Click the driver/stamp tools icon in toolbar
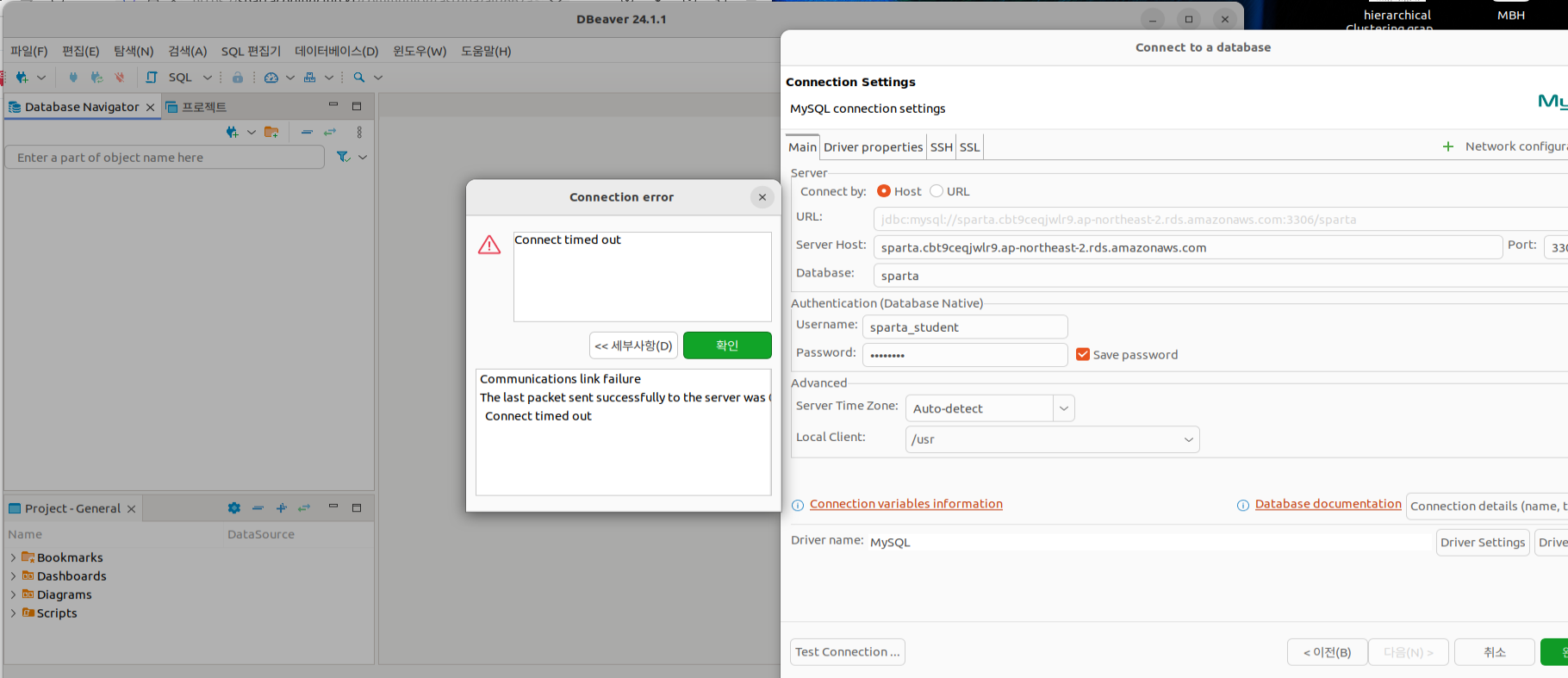This screenshot has width=1568, height=678. (310, 78)
